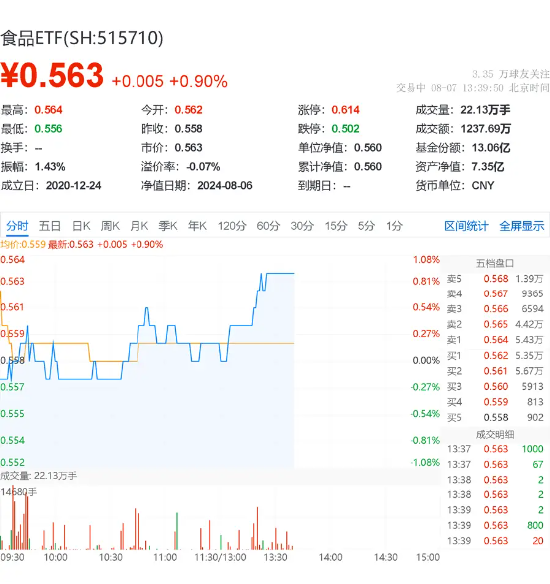Select the 卖4 row at 0.567
Viewport: 550px width, 584px height.
(x=495, y=294)
